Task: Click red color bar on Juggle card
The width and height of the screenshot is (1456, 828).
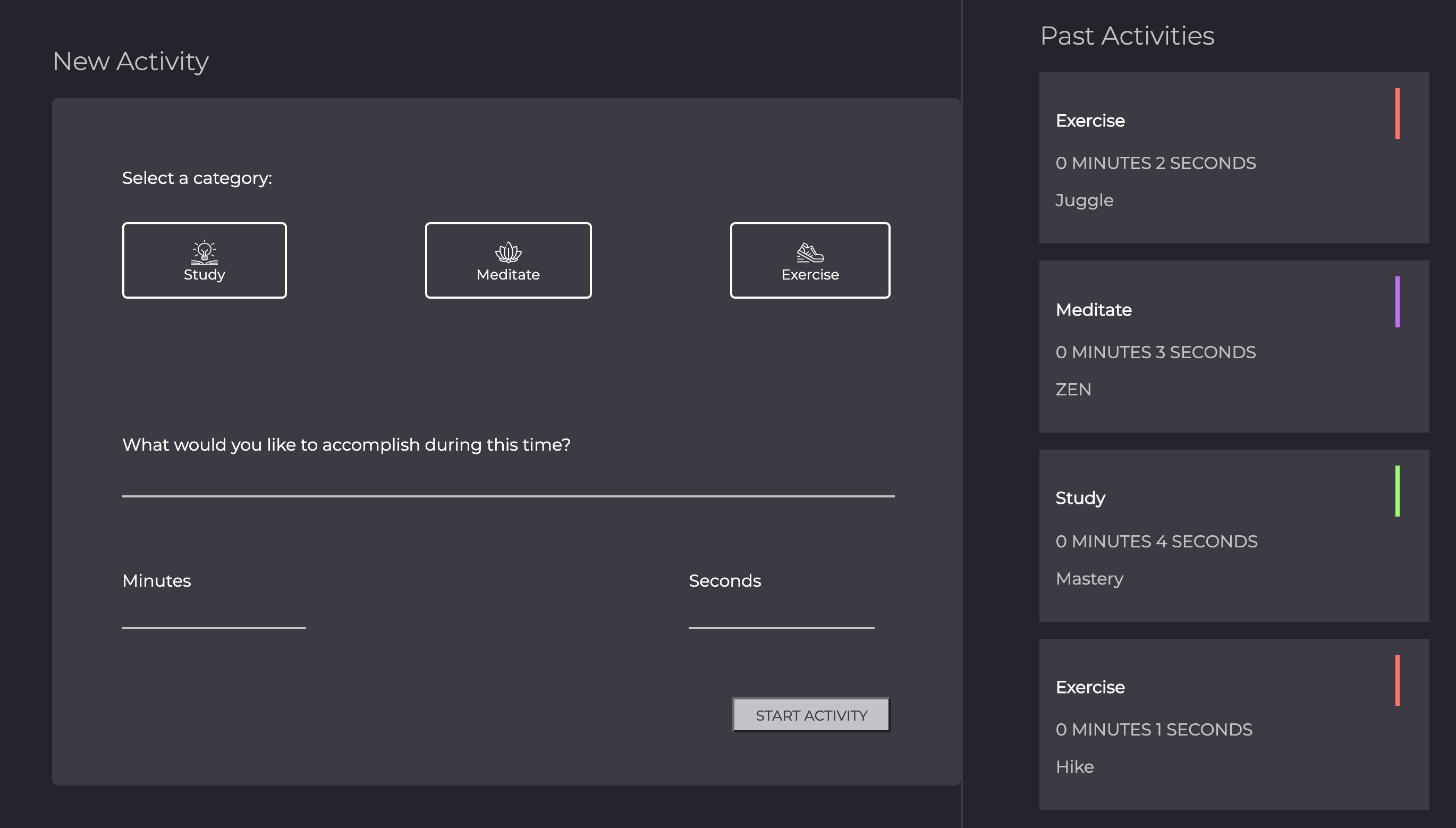Action: (x=1397, y=114)
